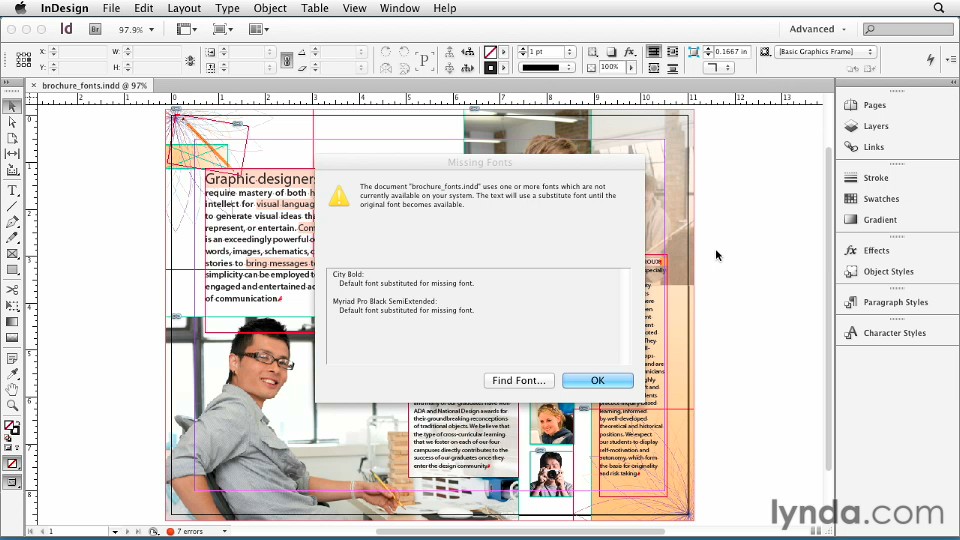960x540 pixels.
Task: Select the Pencil tool
Action: pos(12,238)
